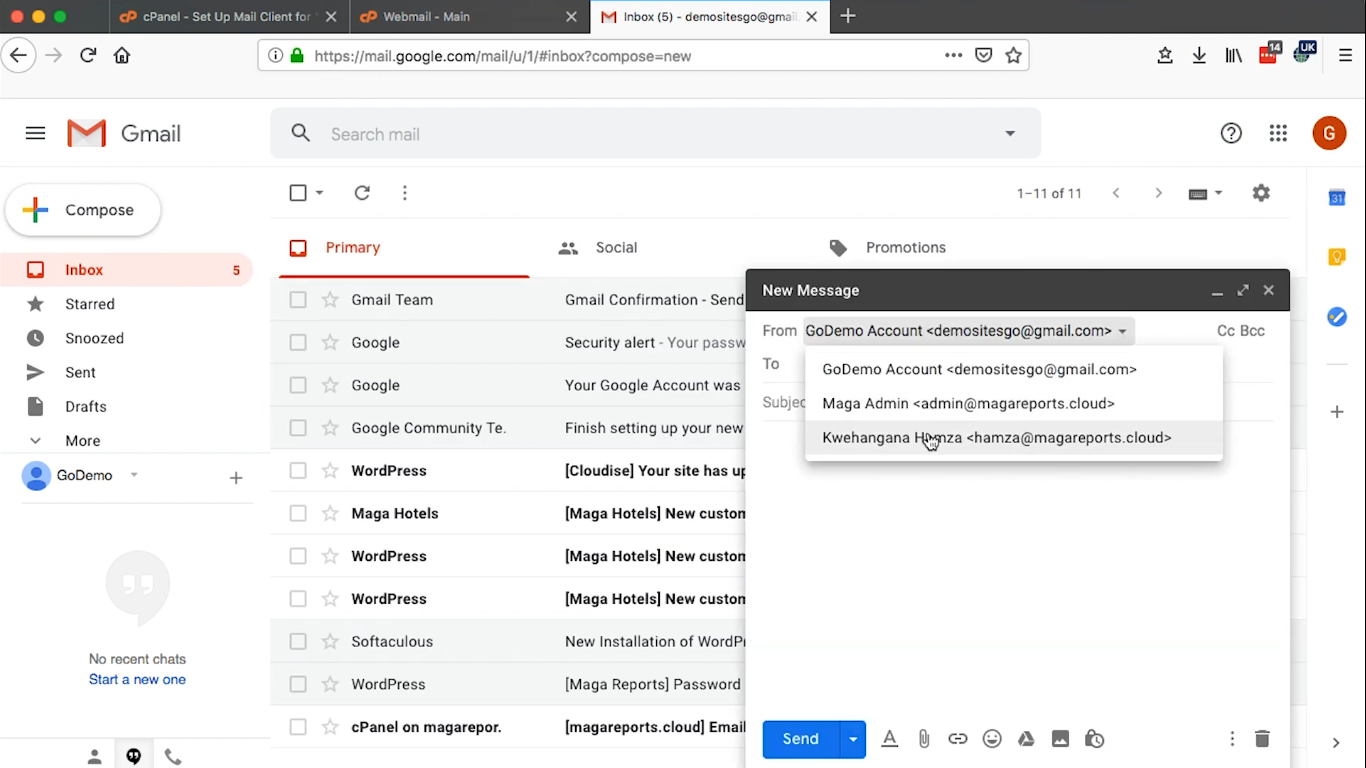The image size is (1366, 768).
Task: Open Gmail settings gear
Action: [1261, 193]
